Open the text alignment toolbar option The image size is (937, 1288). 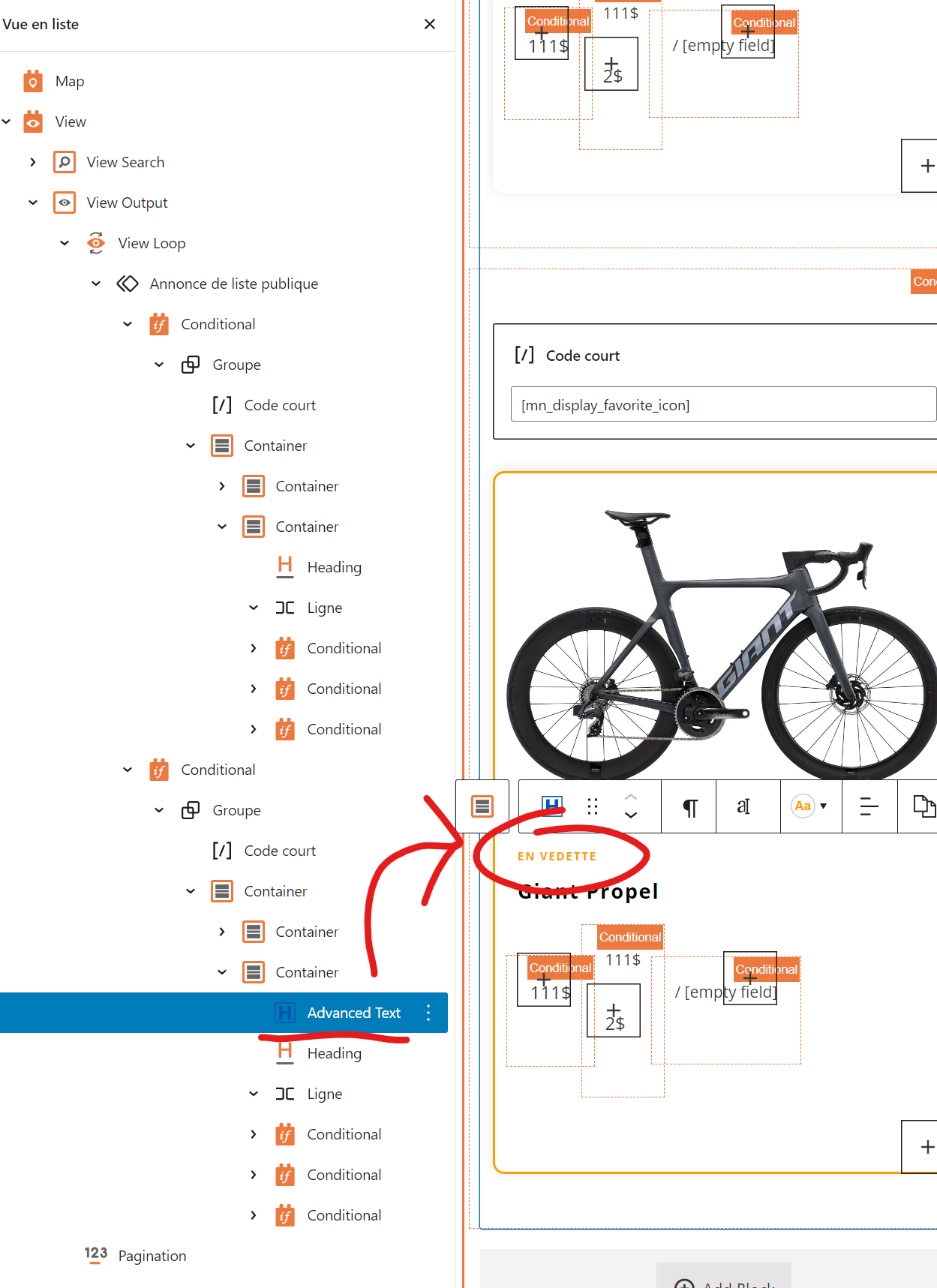(869, 806)
